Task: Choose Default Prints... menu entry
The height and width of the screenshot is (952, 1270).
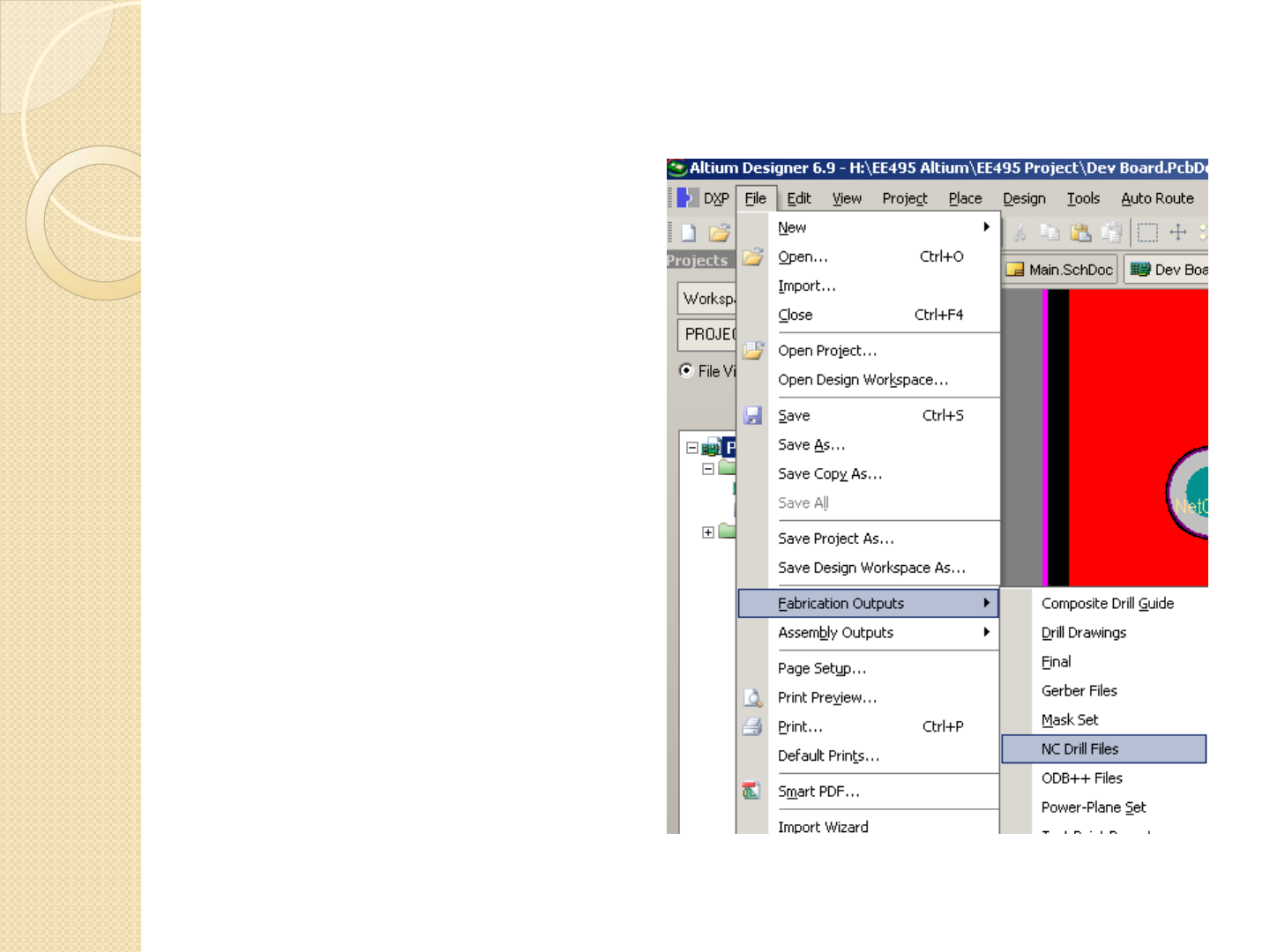Action: tap(869, 755)
